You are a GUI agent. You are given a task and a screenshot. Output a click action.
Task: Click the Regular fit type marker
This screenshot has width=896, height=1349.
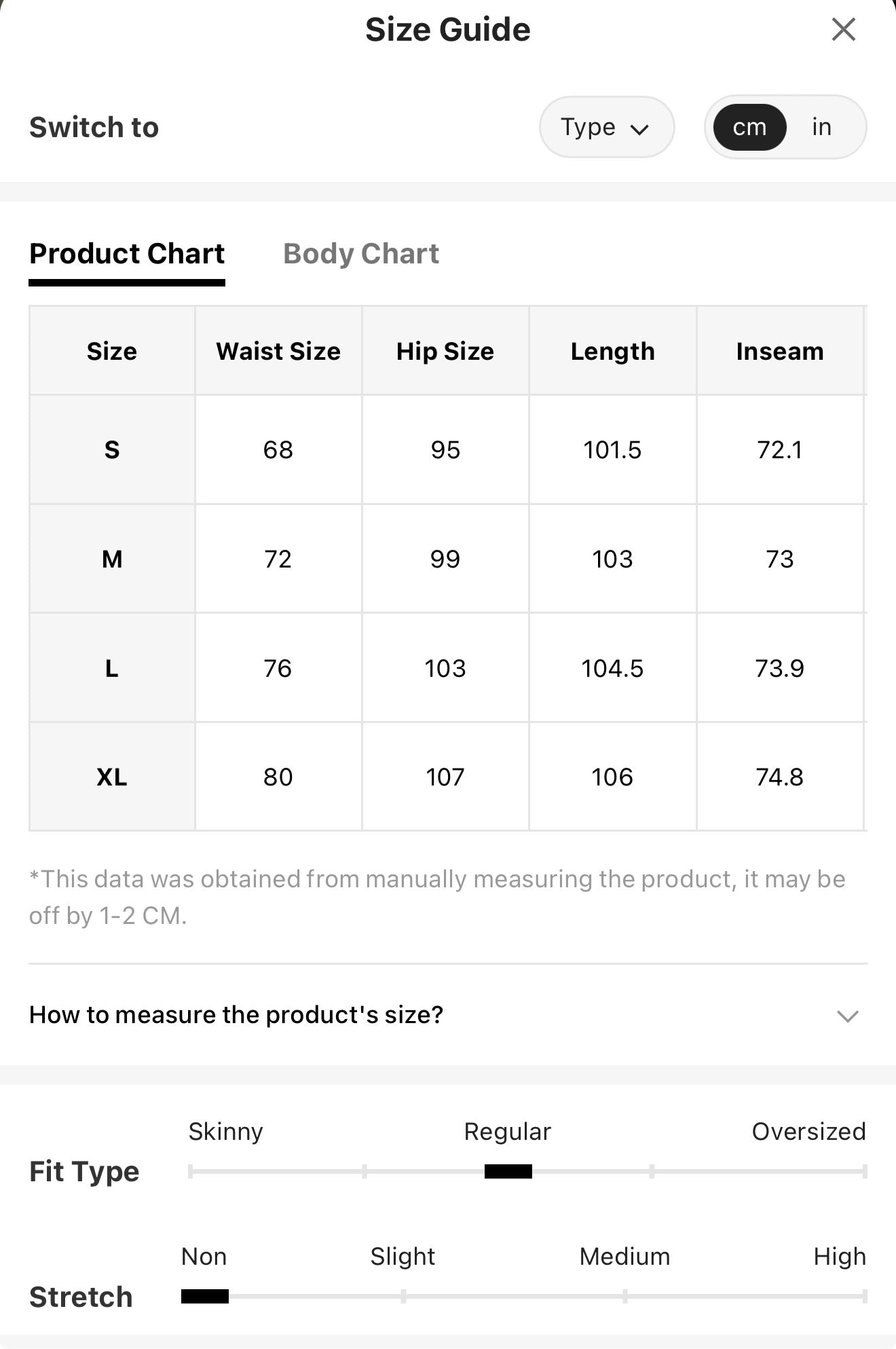coord(508,1171)
